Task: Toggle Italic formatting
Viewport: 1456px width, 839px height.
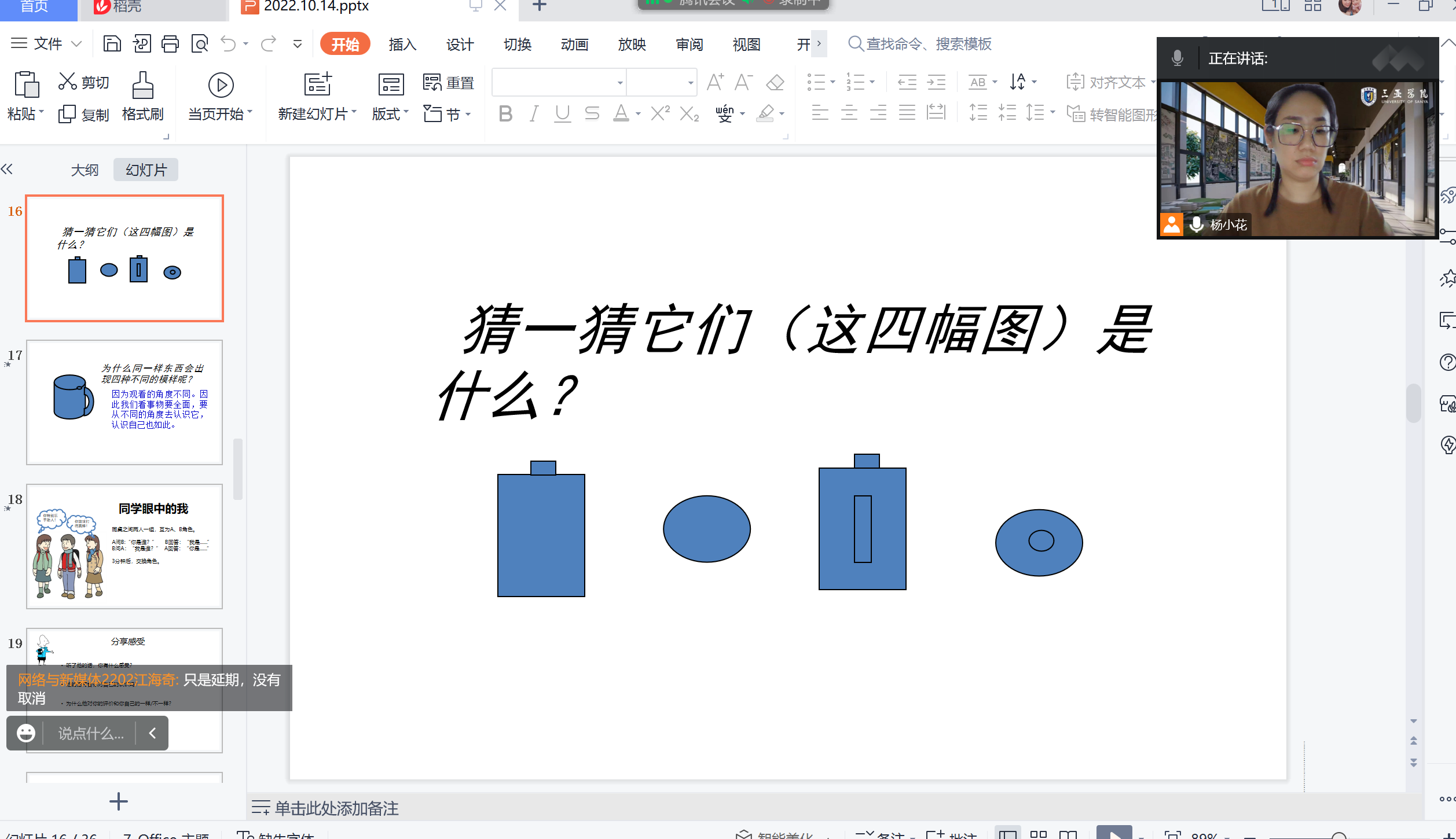Action: (534, 114)
